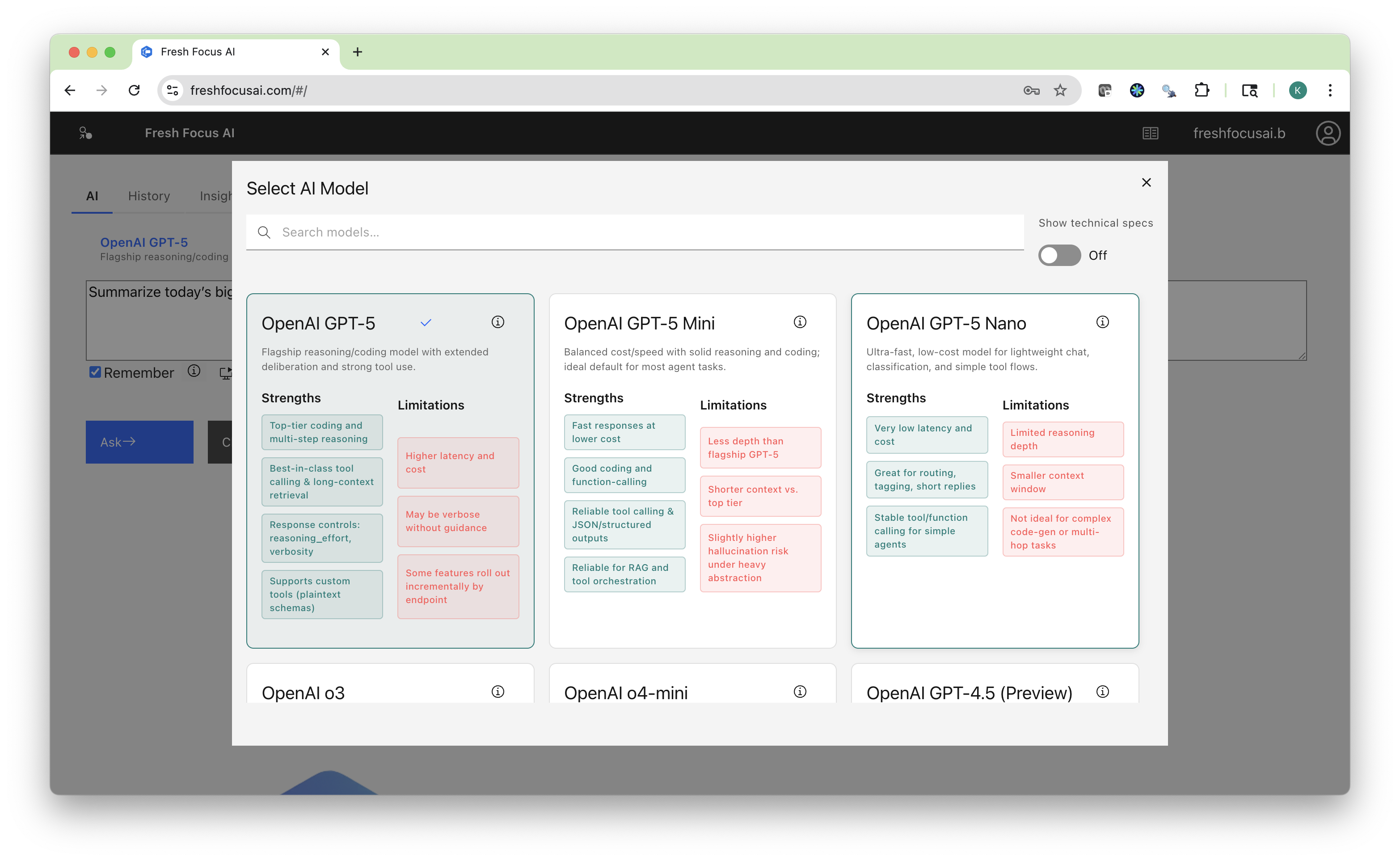Close the Select AI Model dialog

1146,182
